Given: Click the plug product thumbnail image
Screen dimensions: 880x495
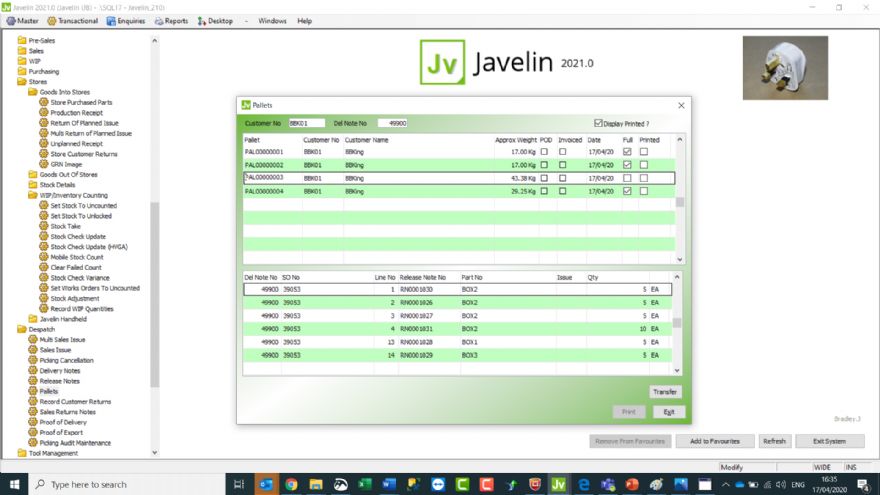Looking at the screenshot, I should point(785,68).
